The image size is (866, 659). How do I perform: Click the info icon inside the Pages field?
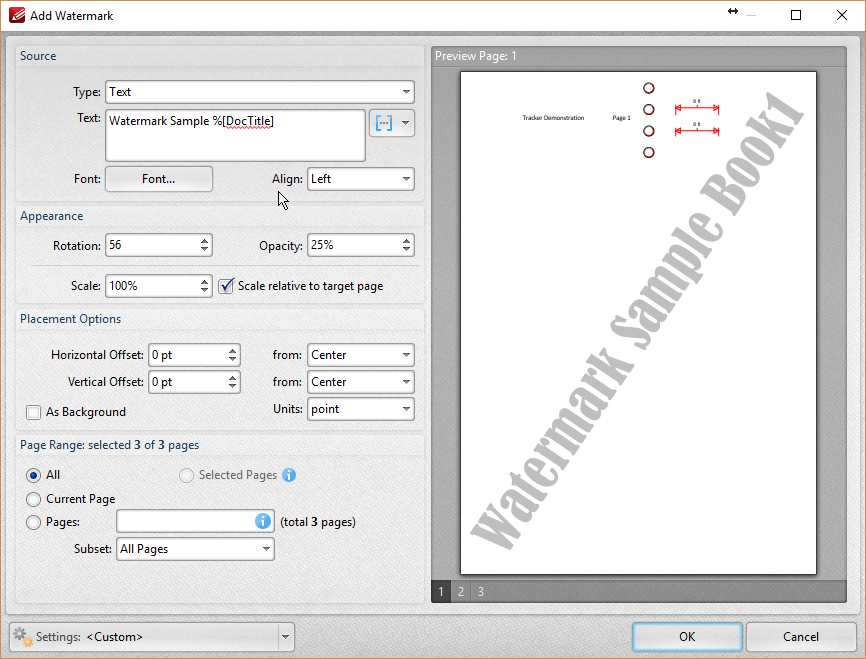[262, 521]
